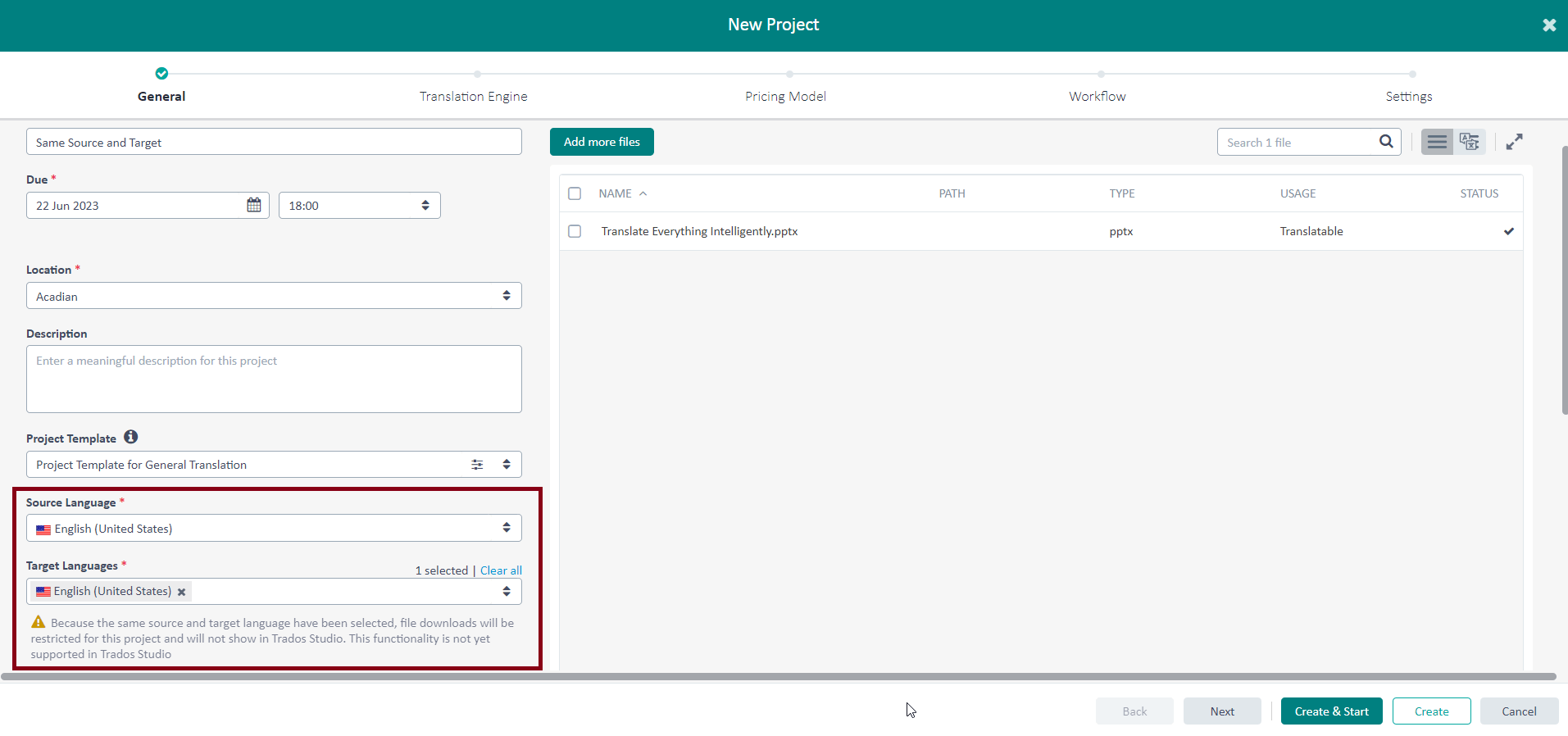Open the due time 18:00 dropdown
Image resolution: width=1568 pixels, height=736 pixels.
(x=359, y=206)
